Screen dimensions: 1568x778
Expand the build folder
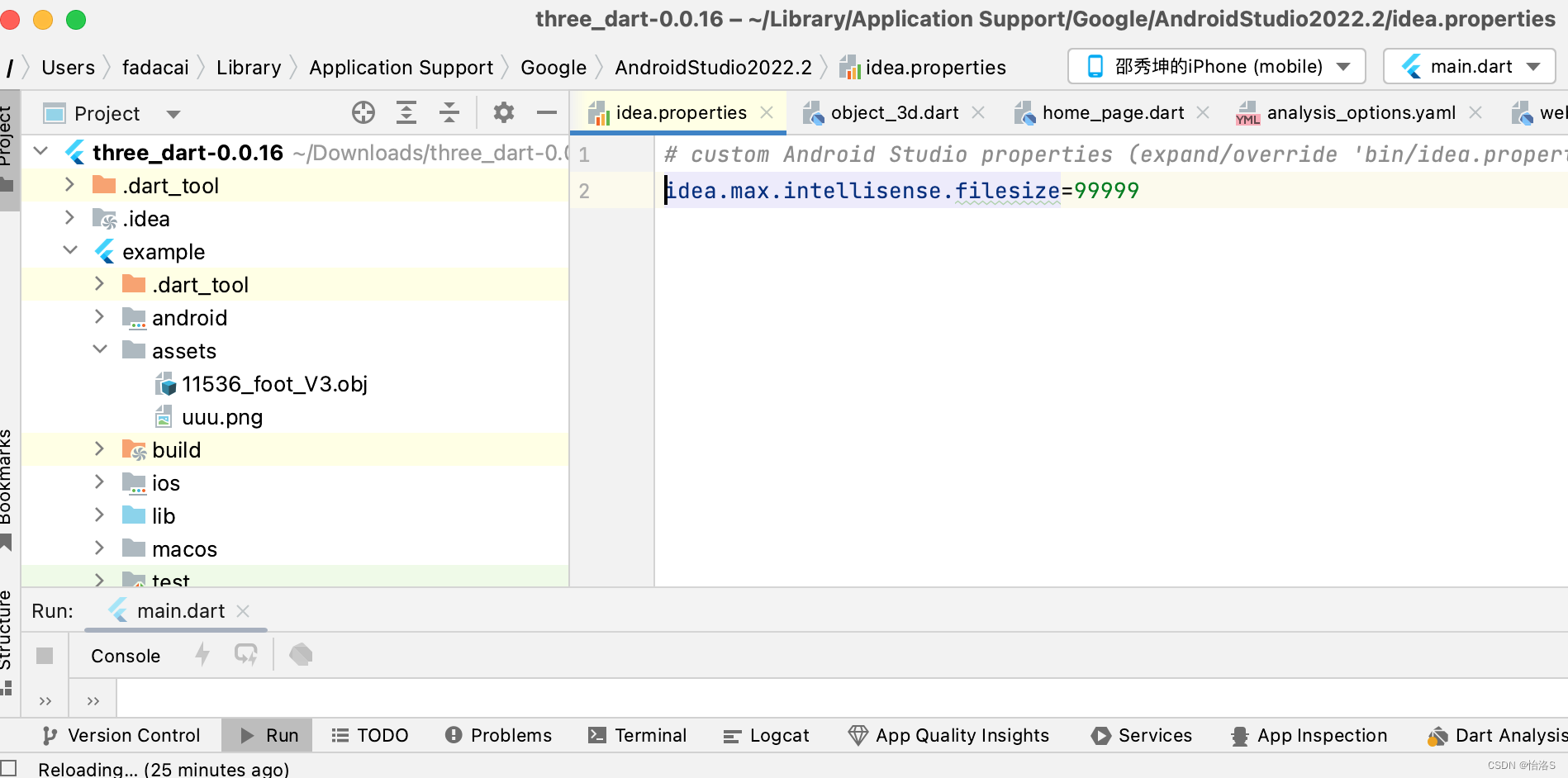point(100,449)
